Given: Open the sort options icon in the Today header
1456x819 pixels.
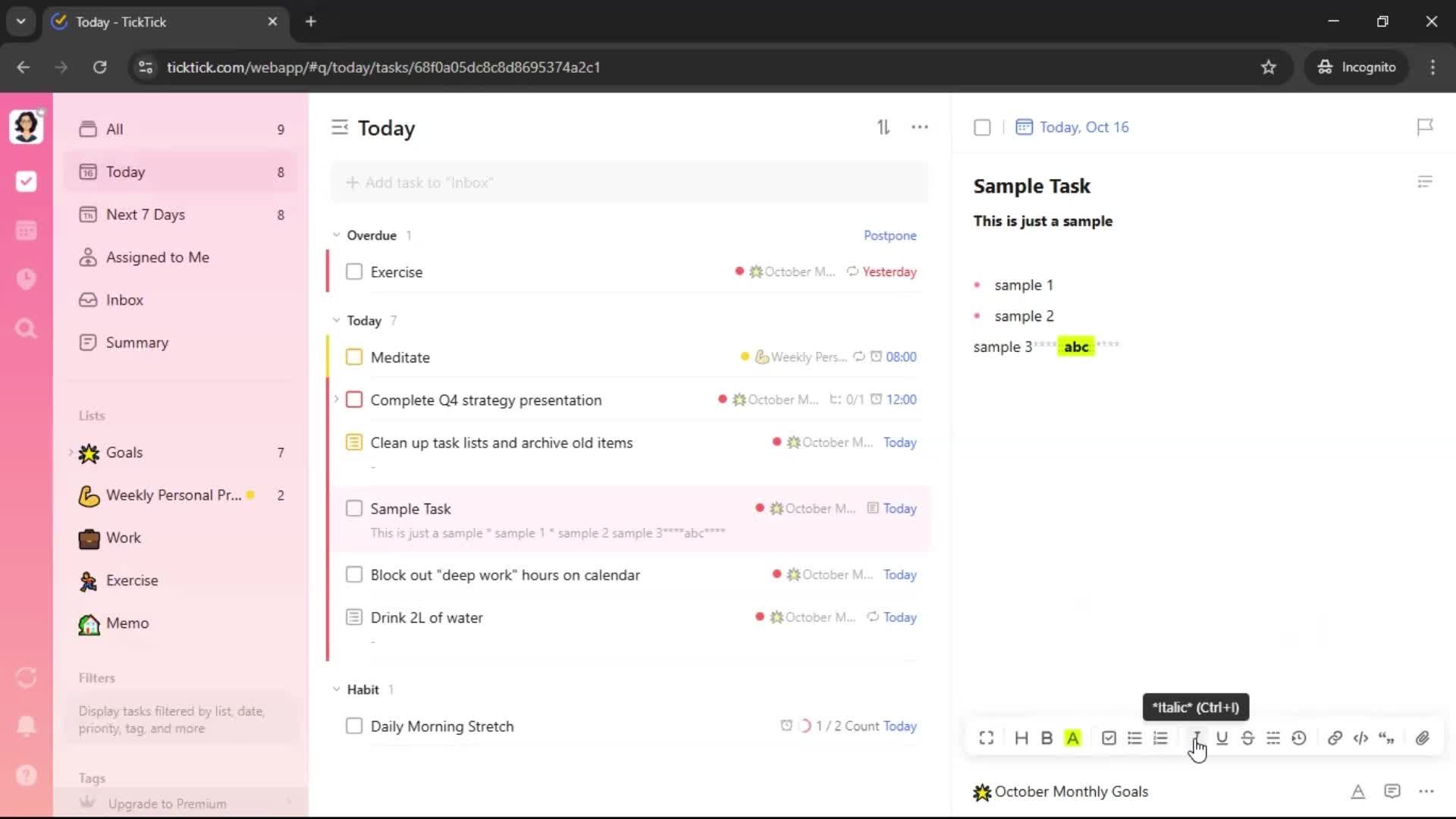Looking at the screenshot, I should click(883, 127).
